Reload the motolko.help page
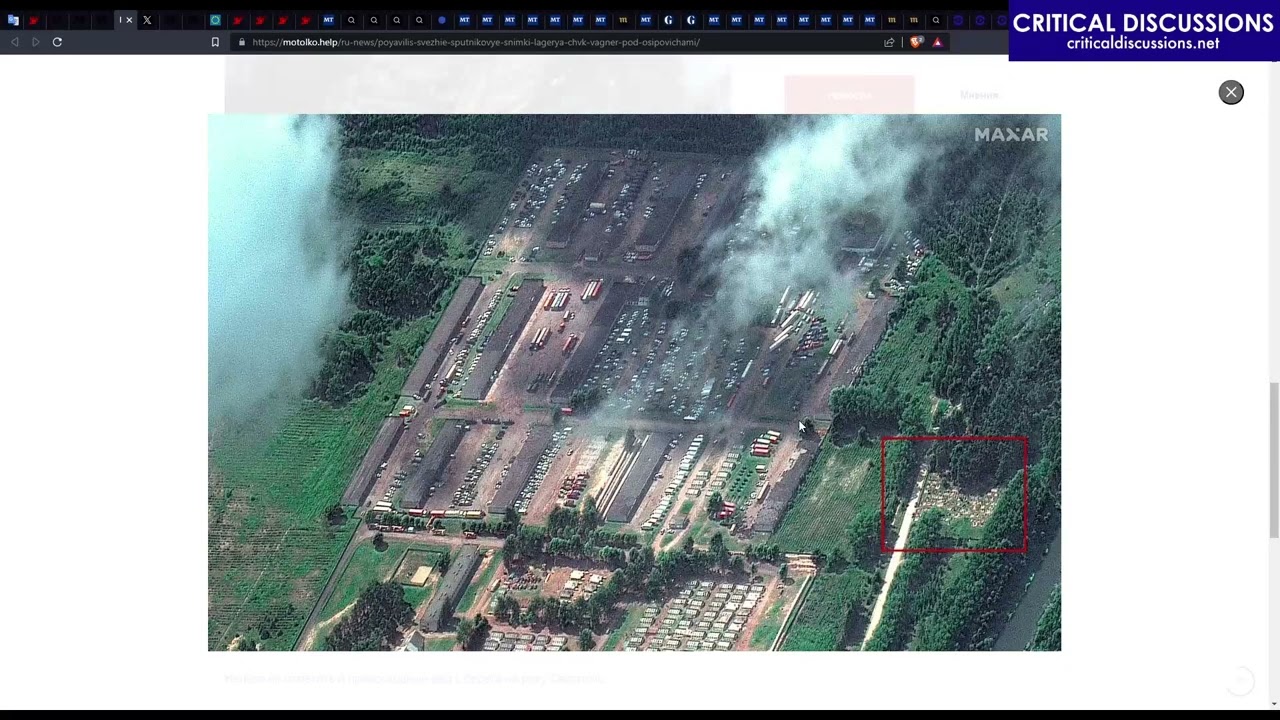This screenshot has width=1280, height=720. 57,42
